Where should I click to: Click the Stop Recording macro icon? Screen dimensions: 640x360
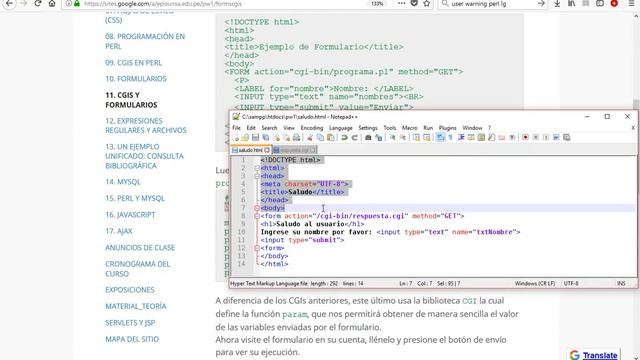tap(536, 138)
